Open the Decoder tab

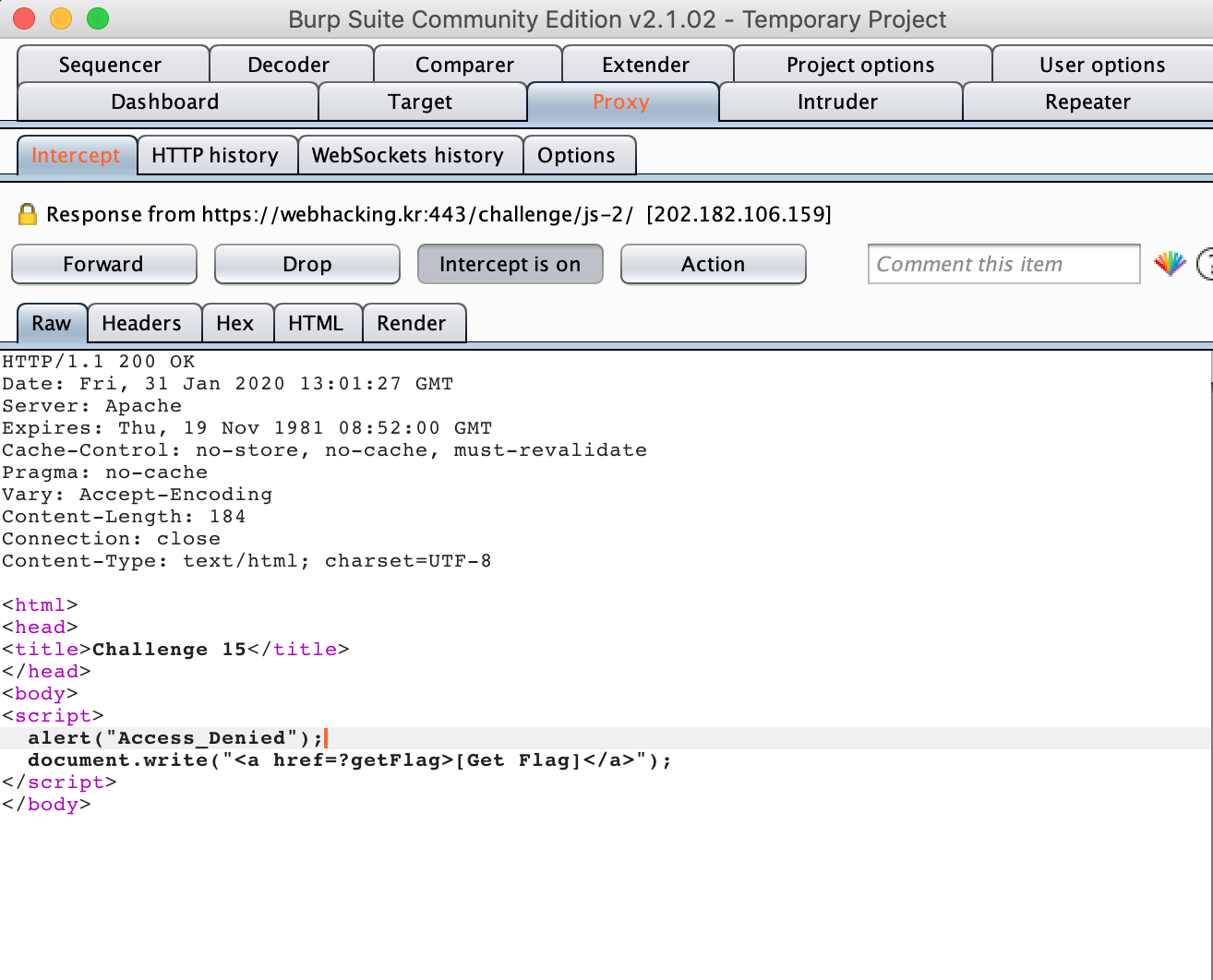289,65
